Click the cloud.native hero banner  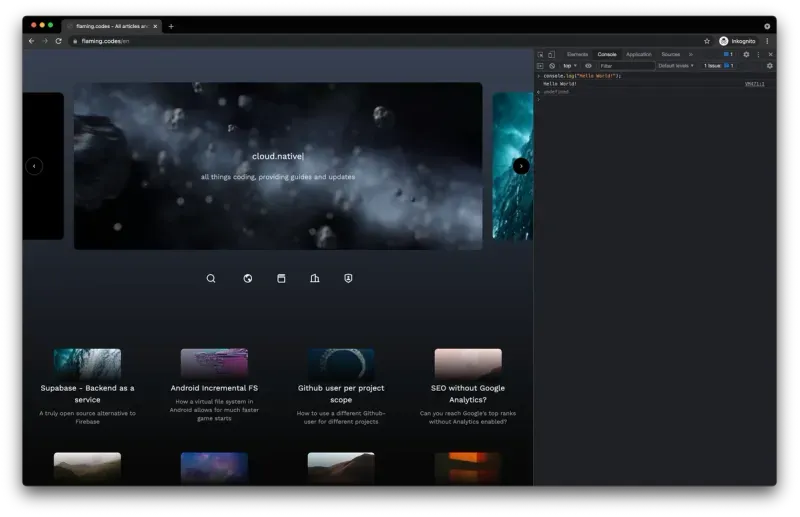click(x=278, y=166)
